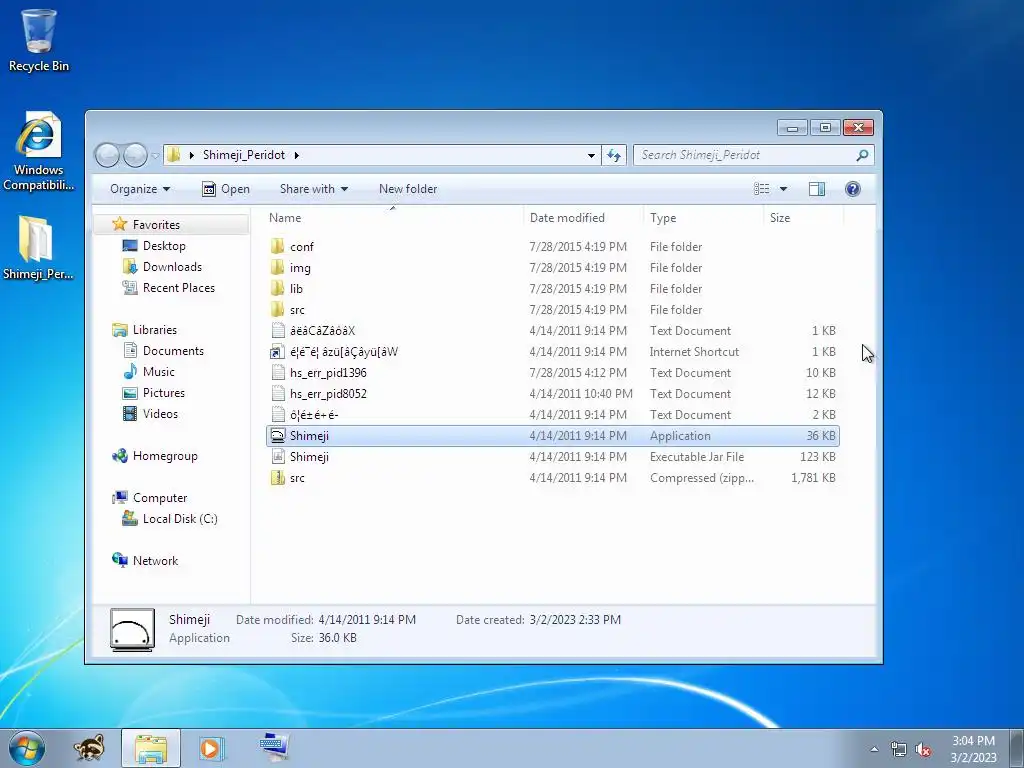Viewport: 1024px width, 768px height.
Task: Go to Desktop in the navigation pane
Action: (164, 246)
